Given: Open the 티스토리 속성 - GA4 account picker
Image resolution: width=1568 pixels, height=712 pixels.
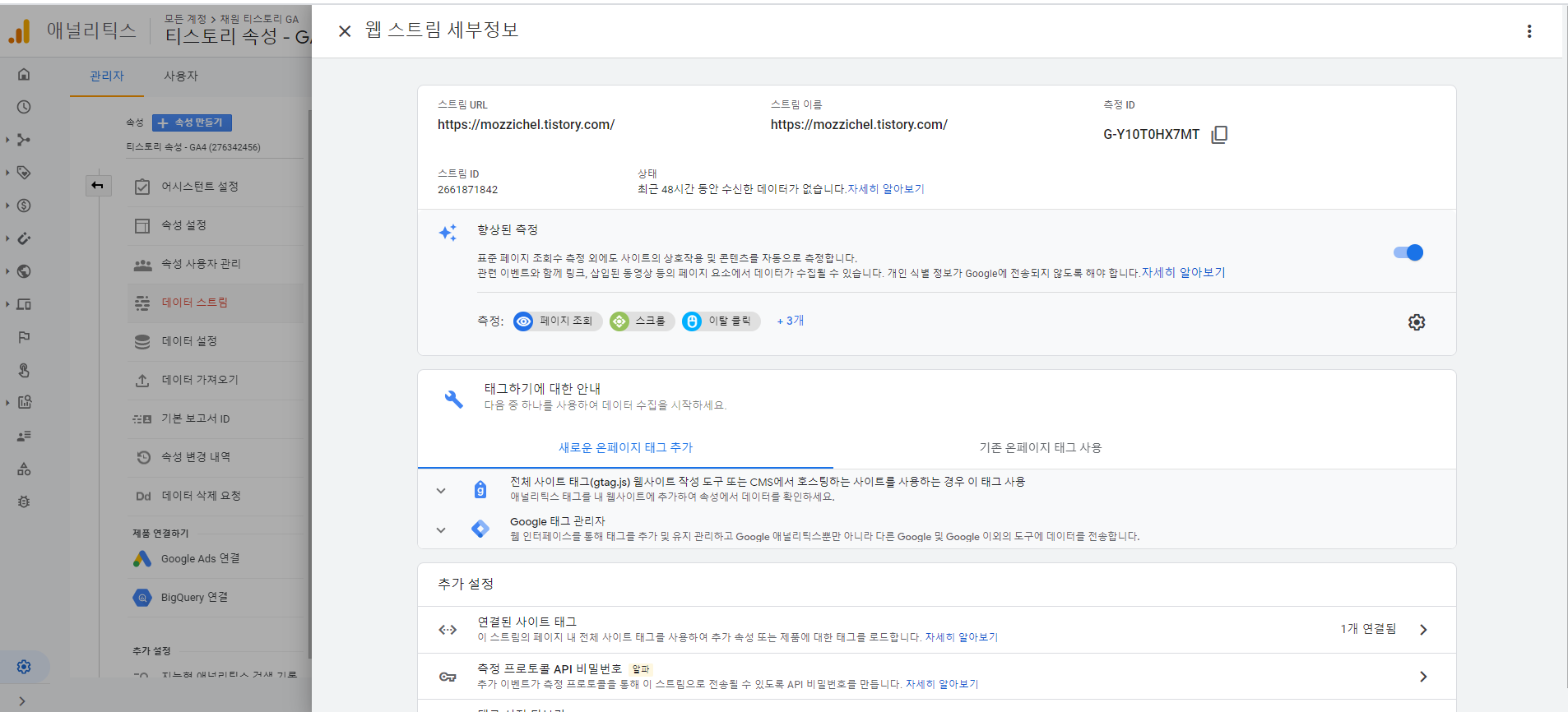Looking at the screenshot, I should [237, 36].
